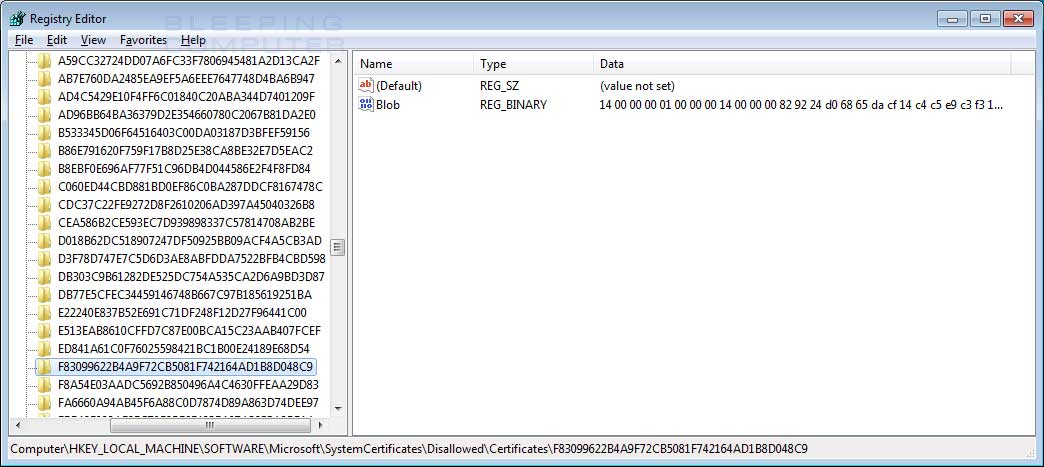Select key FA6660A94AB45F6A88C0D7874D89A863D74DEE97

(188, 402)
